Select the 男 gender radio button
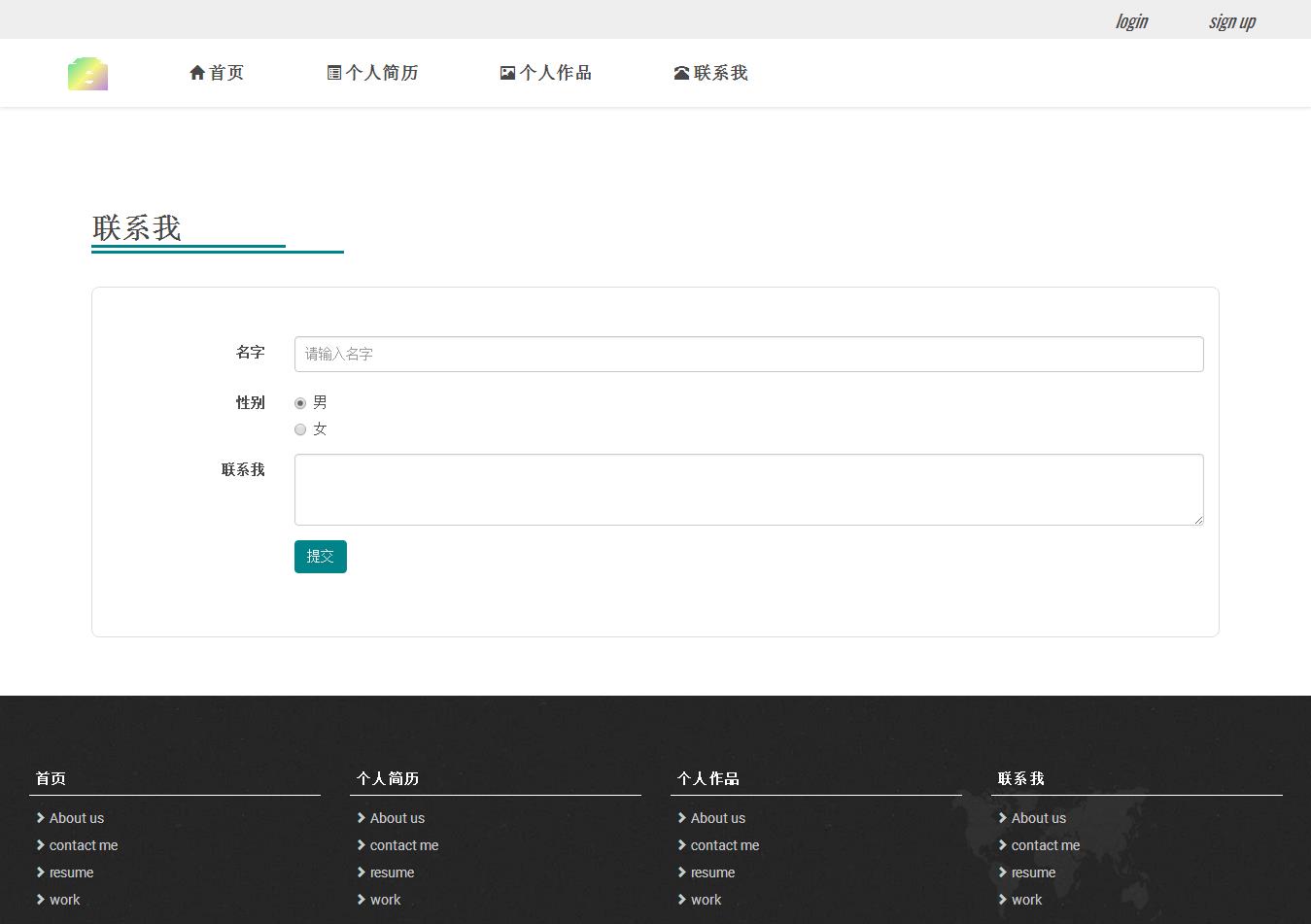Viewport: 1311px width, 924px height. click(x=300, y=403)
